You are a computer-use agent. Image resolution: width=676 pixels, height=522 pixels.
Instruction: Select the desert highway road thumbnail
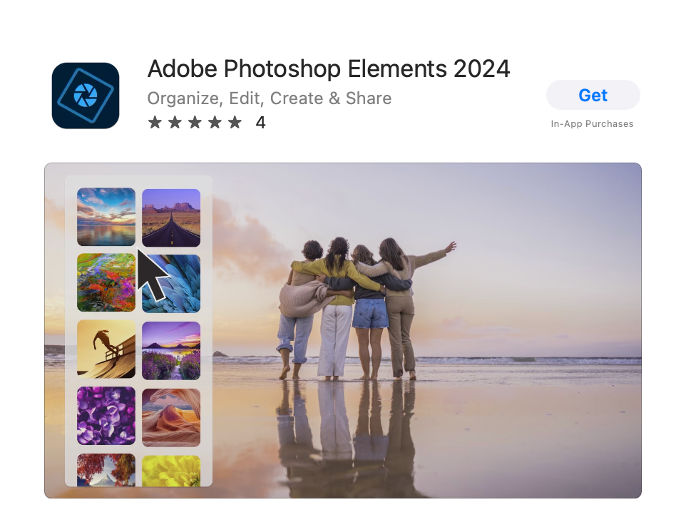tap(171, 218)
